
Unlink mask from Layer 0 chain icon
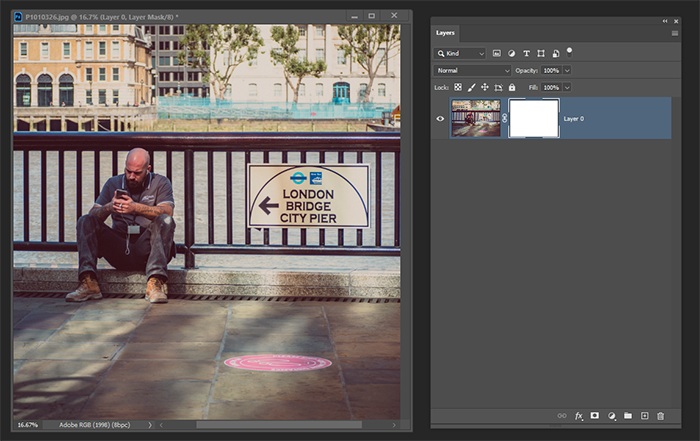[x=504, y=118]
